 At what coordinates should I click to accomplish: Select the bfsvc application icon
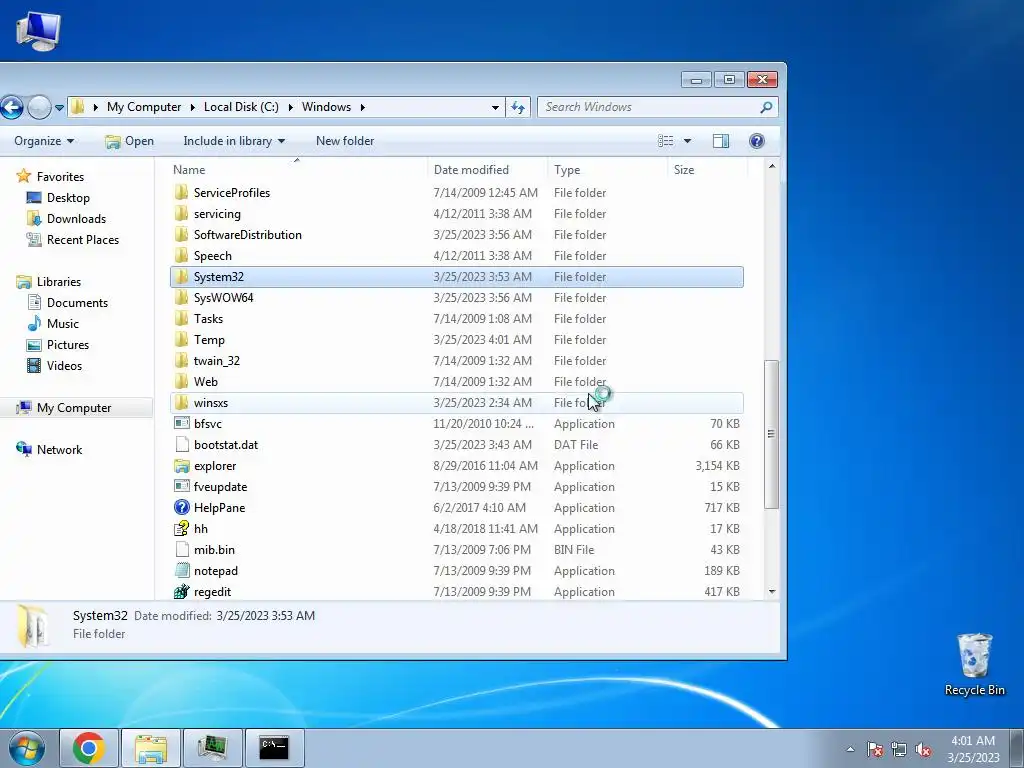pyautogui.click(x=182, y=423)
